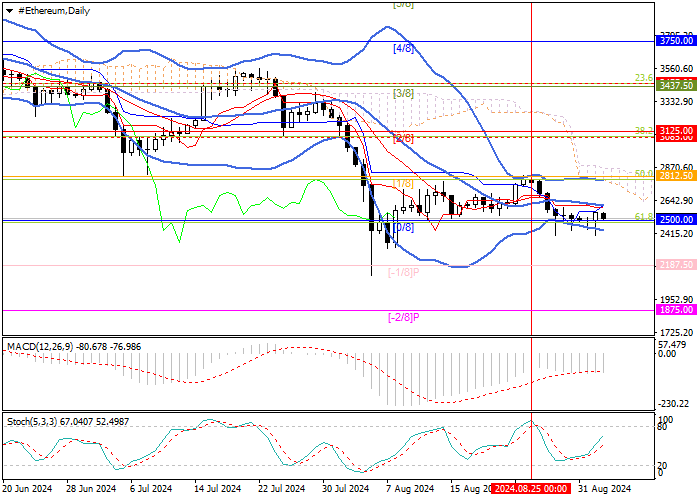Click the [1/8] Murrey level label
This screenshot has width=700, height=500.
pyautogui.click(x=403, y=183)
